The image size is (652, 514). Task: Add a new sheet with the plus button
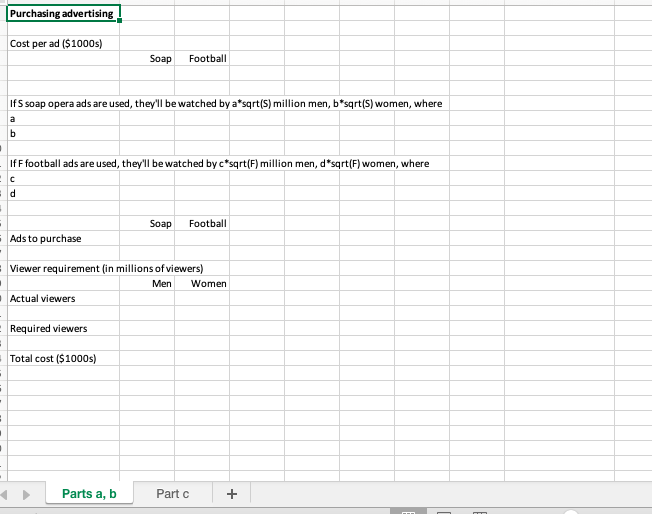pyautogui.click(x=232, y=494)
